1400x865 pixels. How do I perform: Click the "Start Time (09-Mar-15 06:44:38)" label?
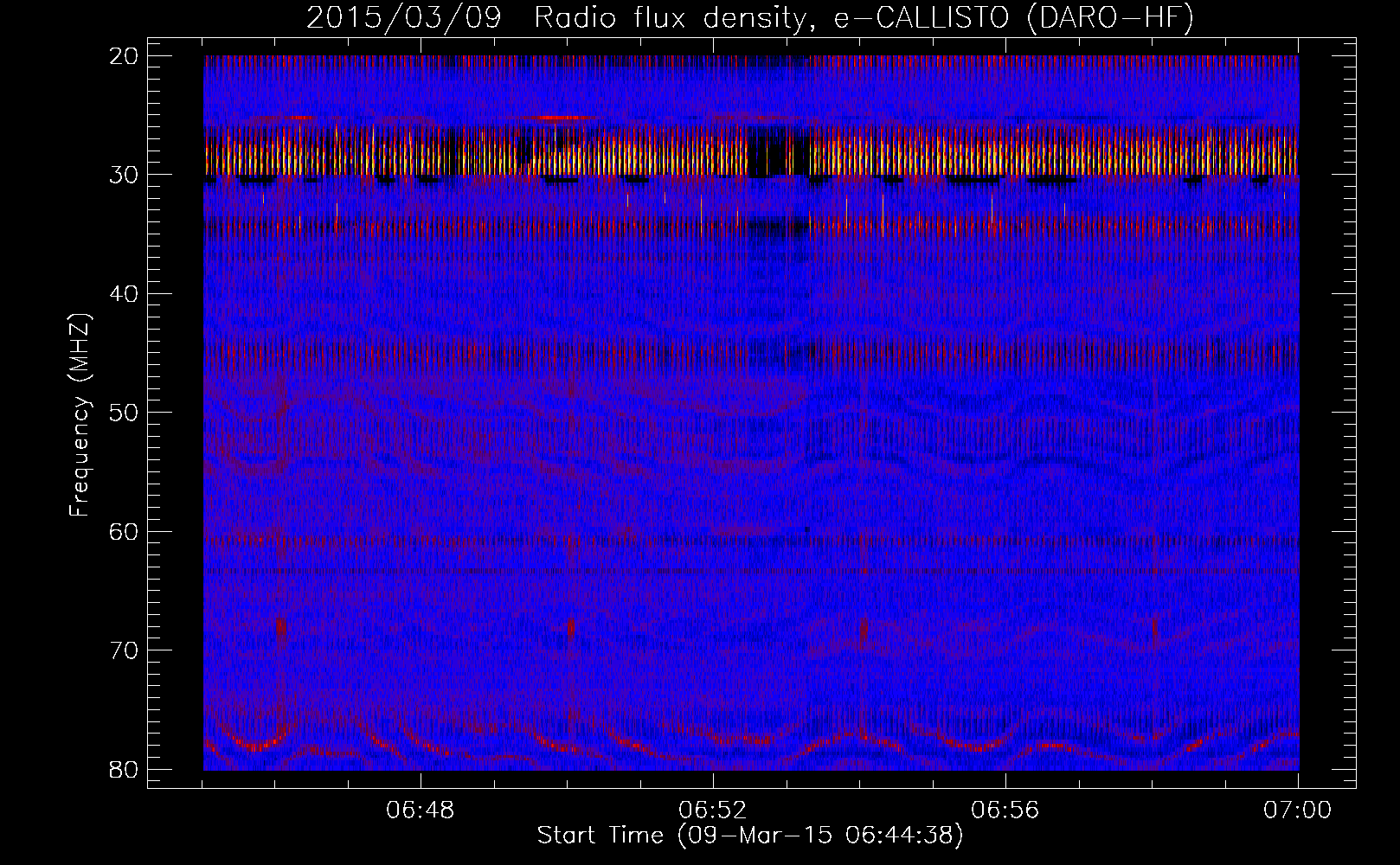[x=750, y=836]
